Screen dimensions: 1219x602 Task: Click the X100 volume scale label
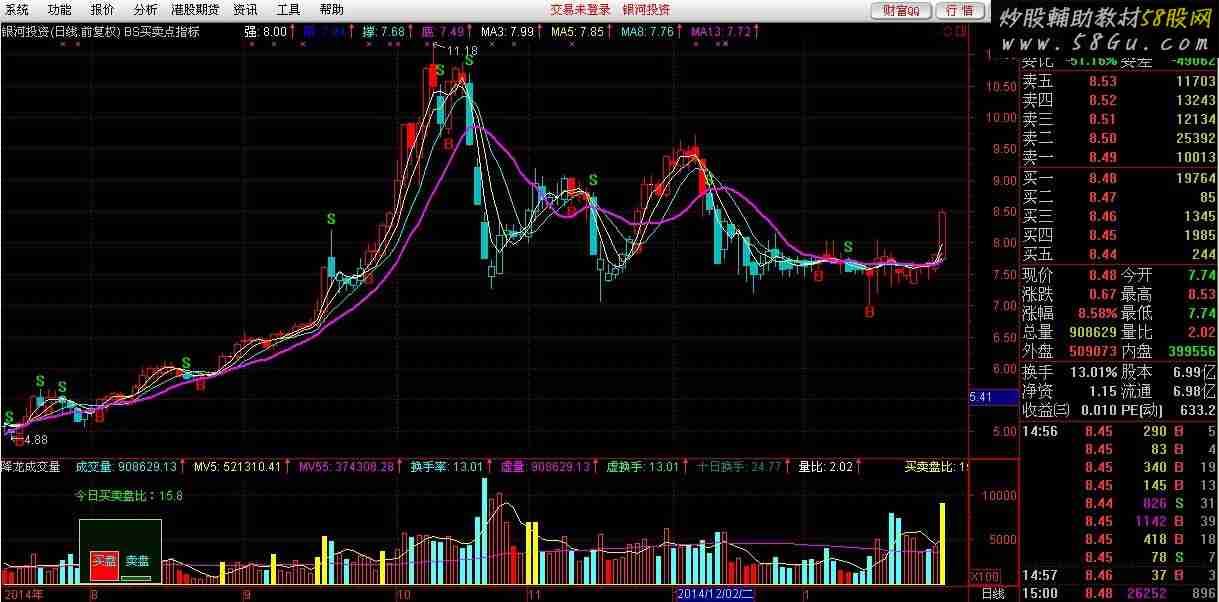987,578
